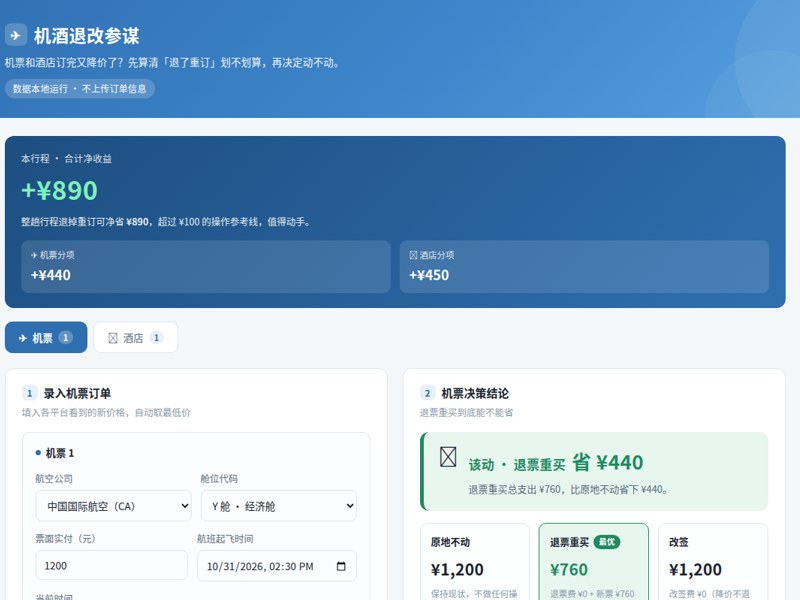Click the 本行程 · 合计净收益 label
The image size is (800, 600).
point(66,159)
